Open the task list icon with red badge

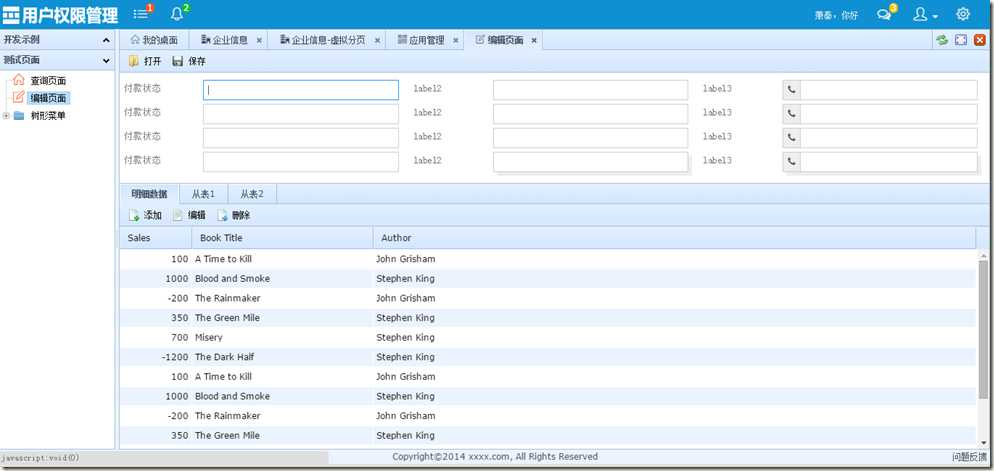click(x=143, y=13)
